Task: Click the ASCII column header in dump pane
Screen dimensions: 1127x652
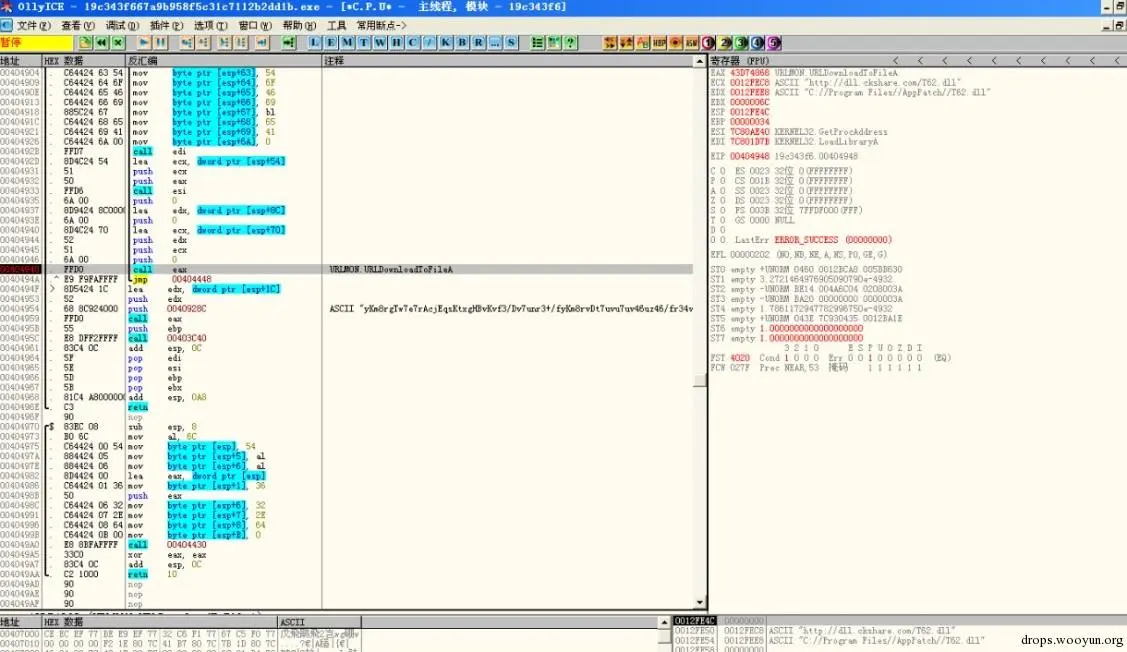Action: pyautogui.click(x=318, y=622)
